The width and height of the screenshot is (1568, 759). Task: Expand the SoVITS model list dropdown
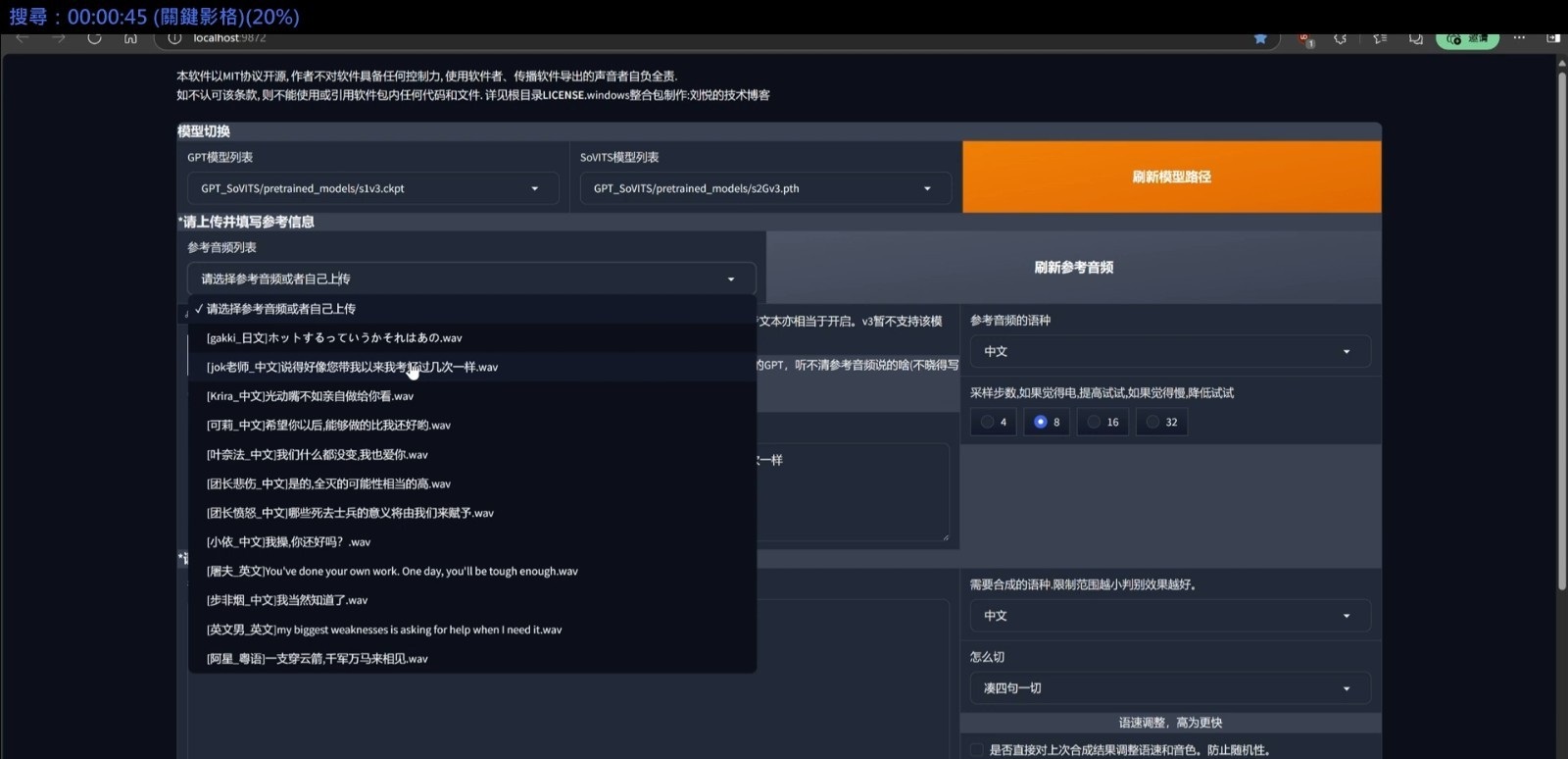click(764, 188)
